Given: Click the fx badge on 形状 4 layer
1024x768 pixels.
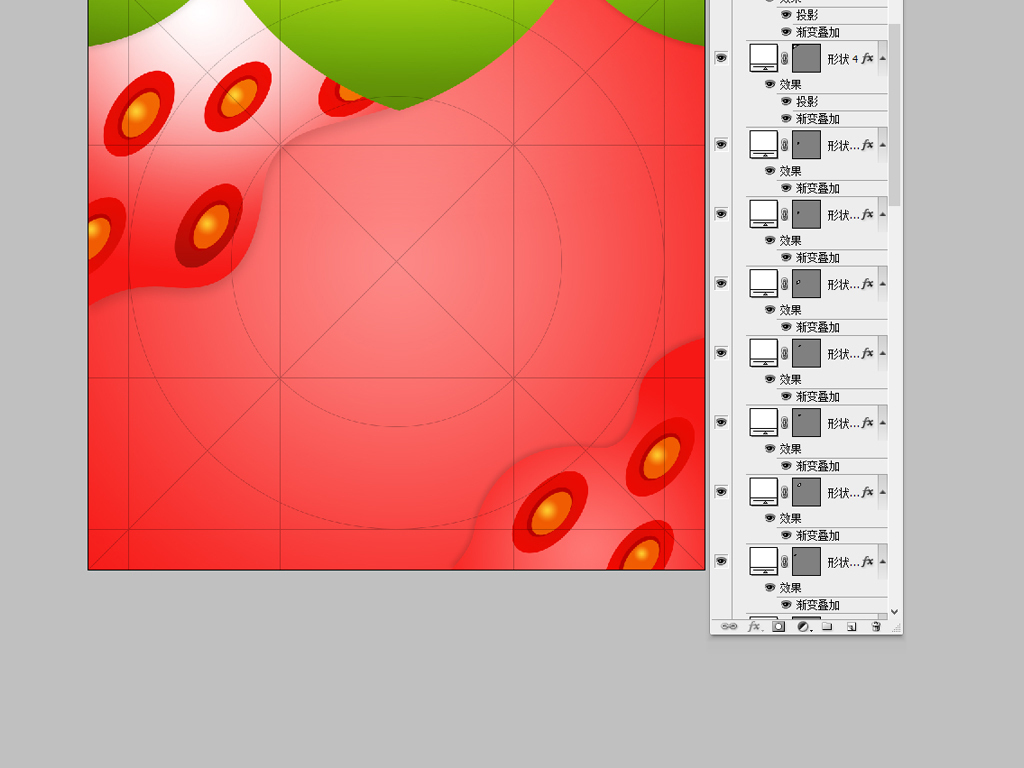Looking at the screenshot, I should coord(866,58).
